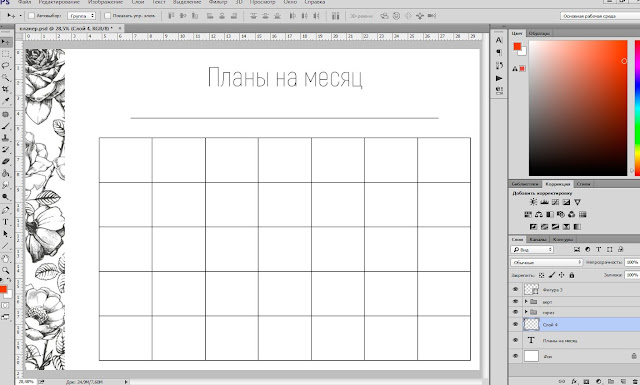Screen dimensions: 640x385
Task: Hide the гориз group layer
Action: [516, 312]
